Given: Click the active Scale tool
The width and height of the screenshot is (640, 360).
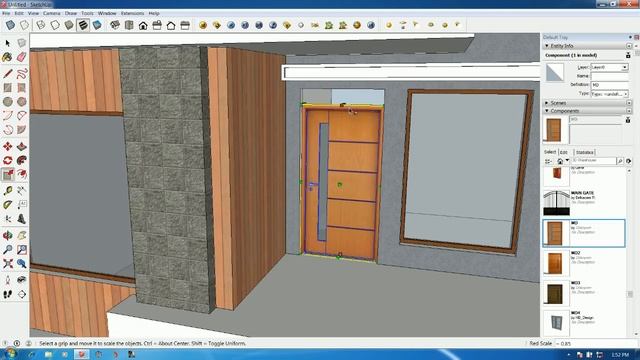Looking at the screenshot, I should pos(7,175).
